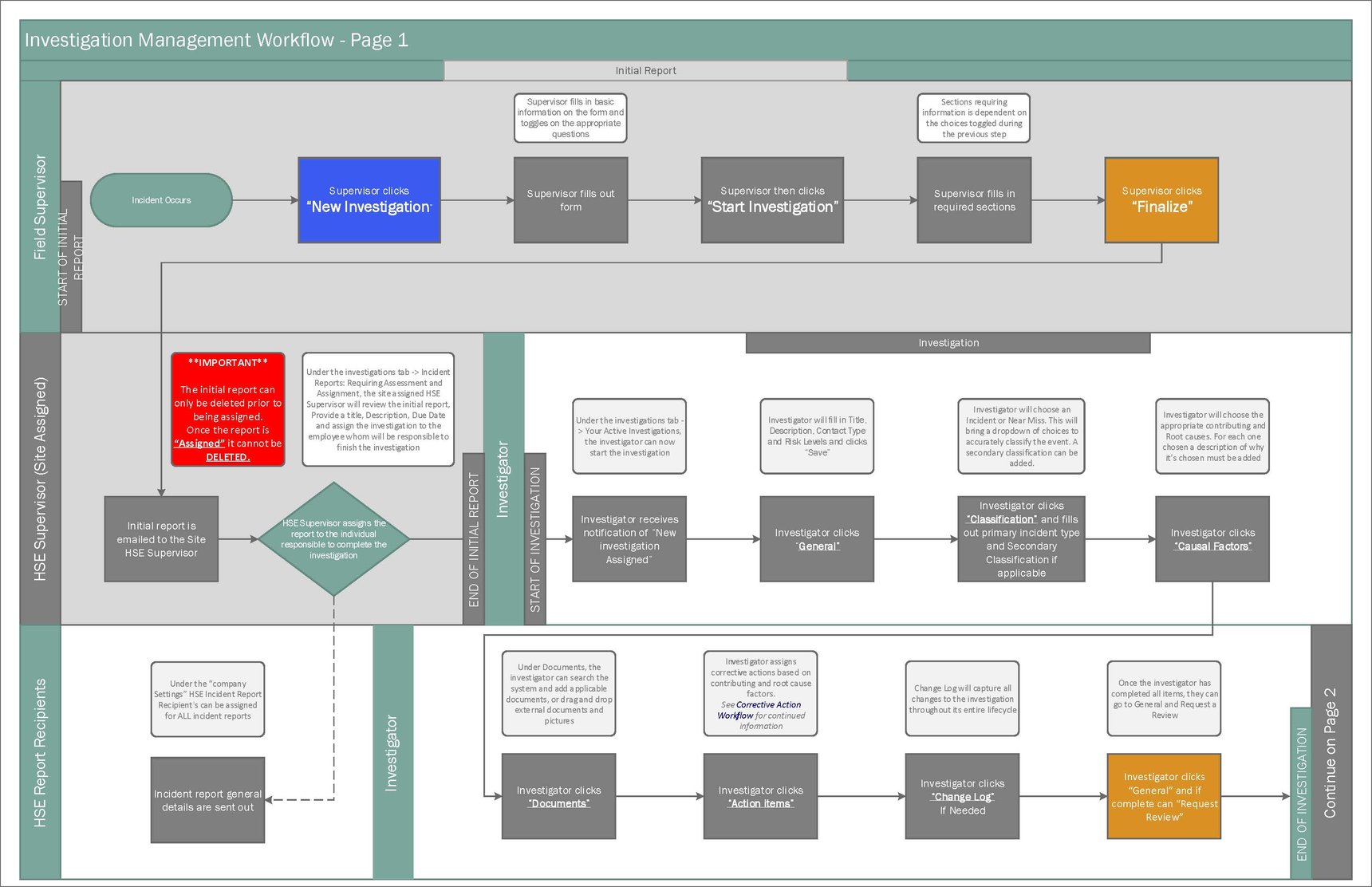Screen dimensions: 1372x887
Task: Select the "Initial report is emailed" step
Action: [x=161, y=538]
